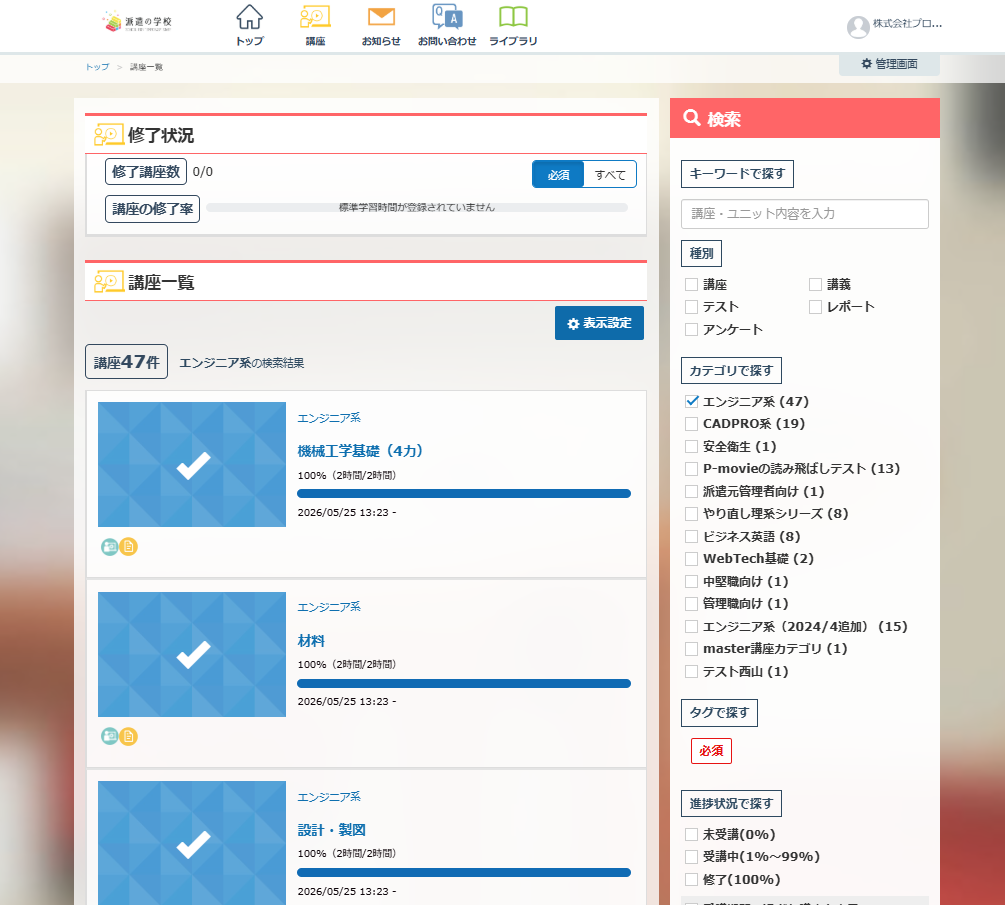Click the 講座47件 result count
1005x905 pixels.
[126, 362]
